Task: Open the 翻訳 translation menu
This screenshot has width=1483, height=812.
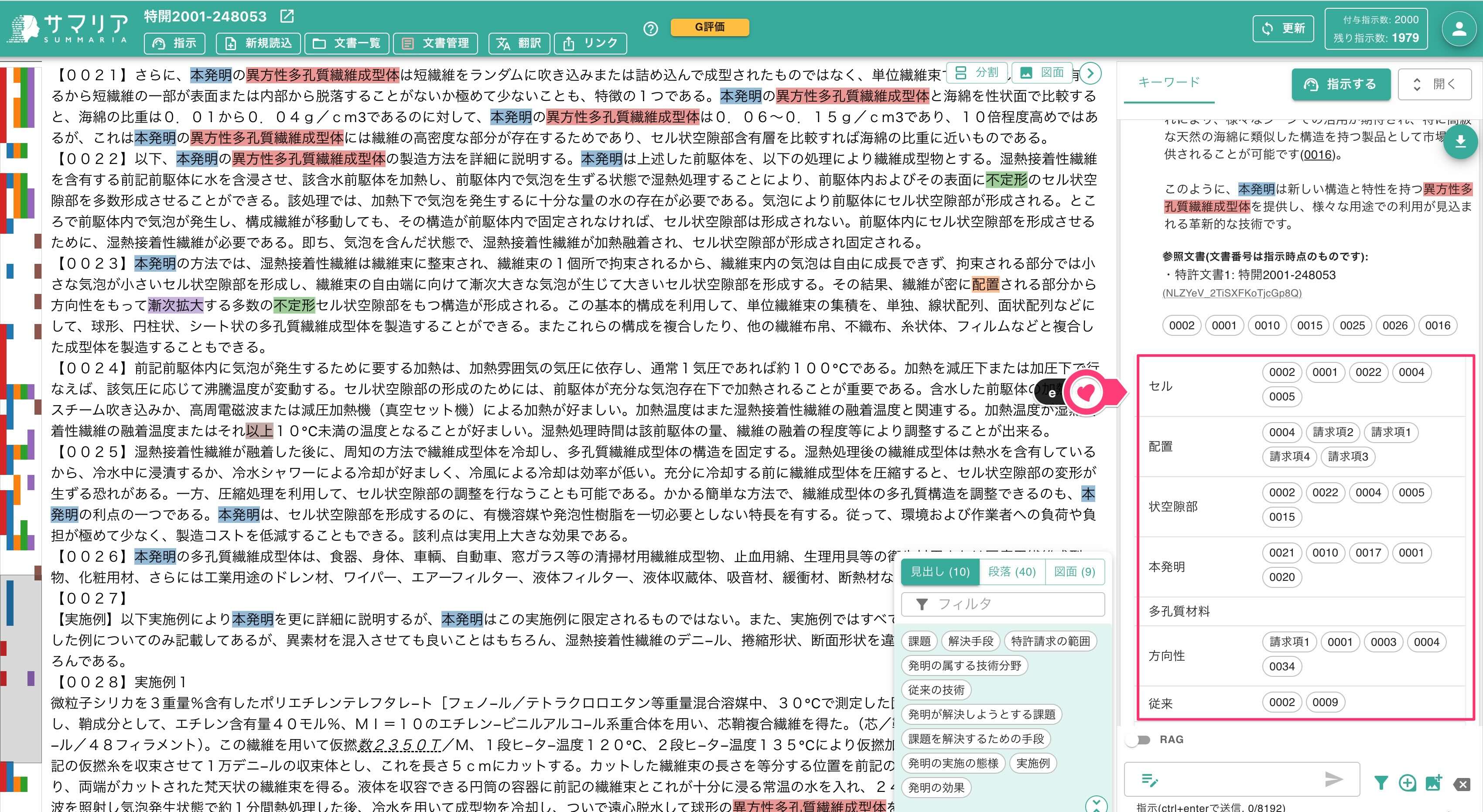Action: [519, 43]
